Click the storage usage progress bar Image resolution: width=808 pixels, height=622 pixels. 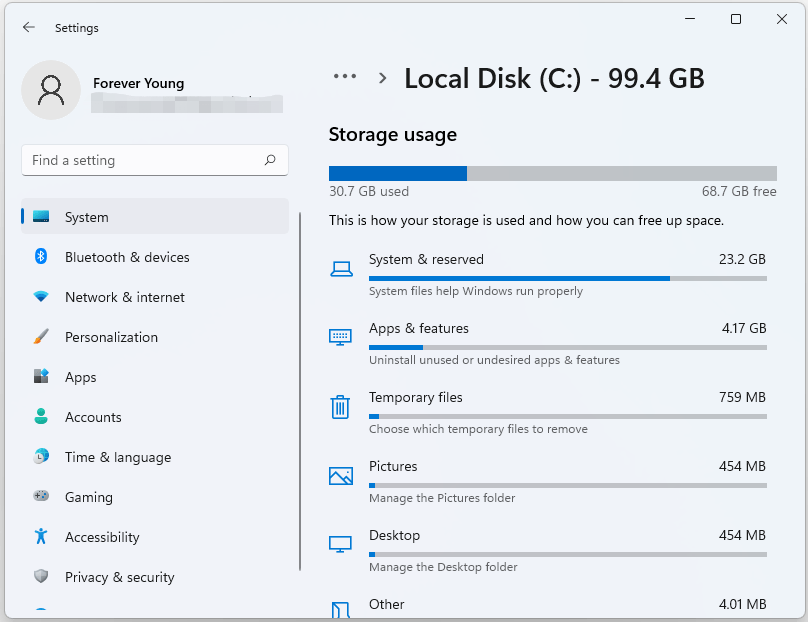tap(552, 173)
